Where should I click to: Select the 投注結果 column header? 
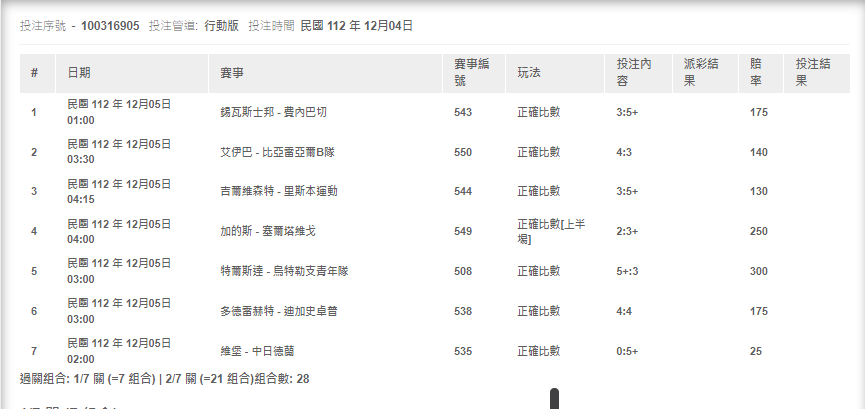point(813,73)
